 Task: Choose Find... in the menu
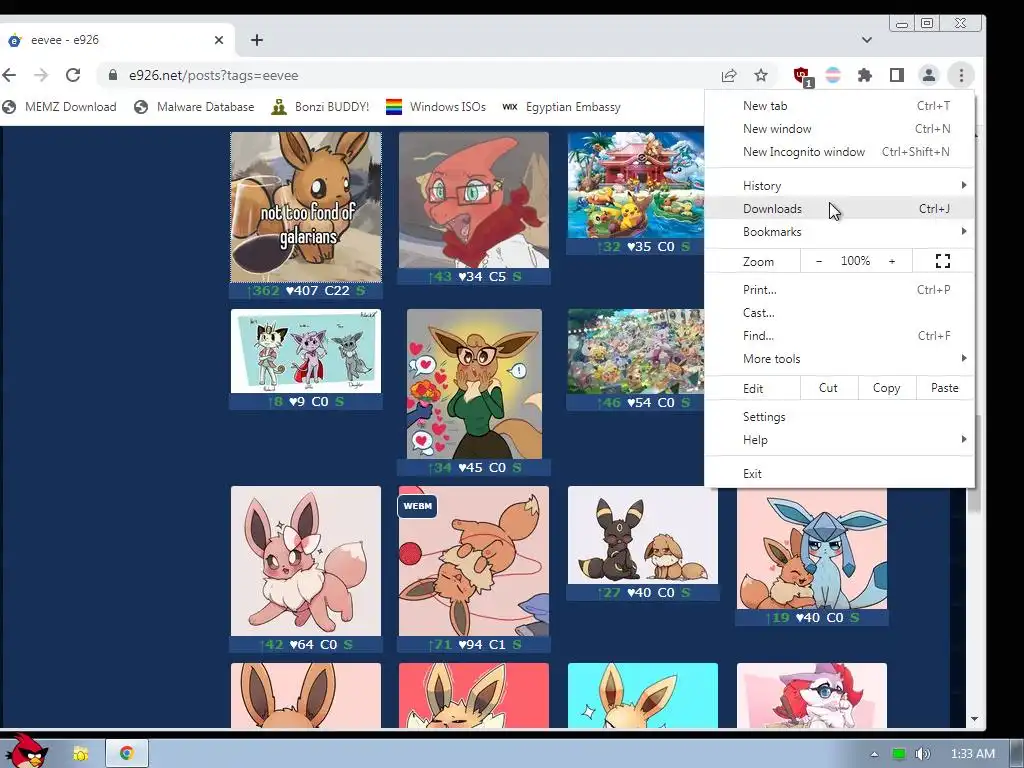tap(839, 336)
